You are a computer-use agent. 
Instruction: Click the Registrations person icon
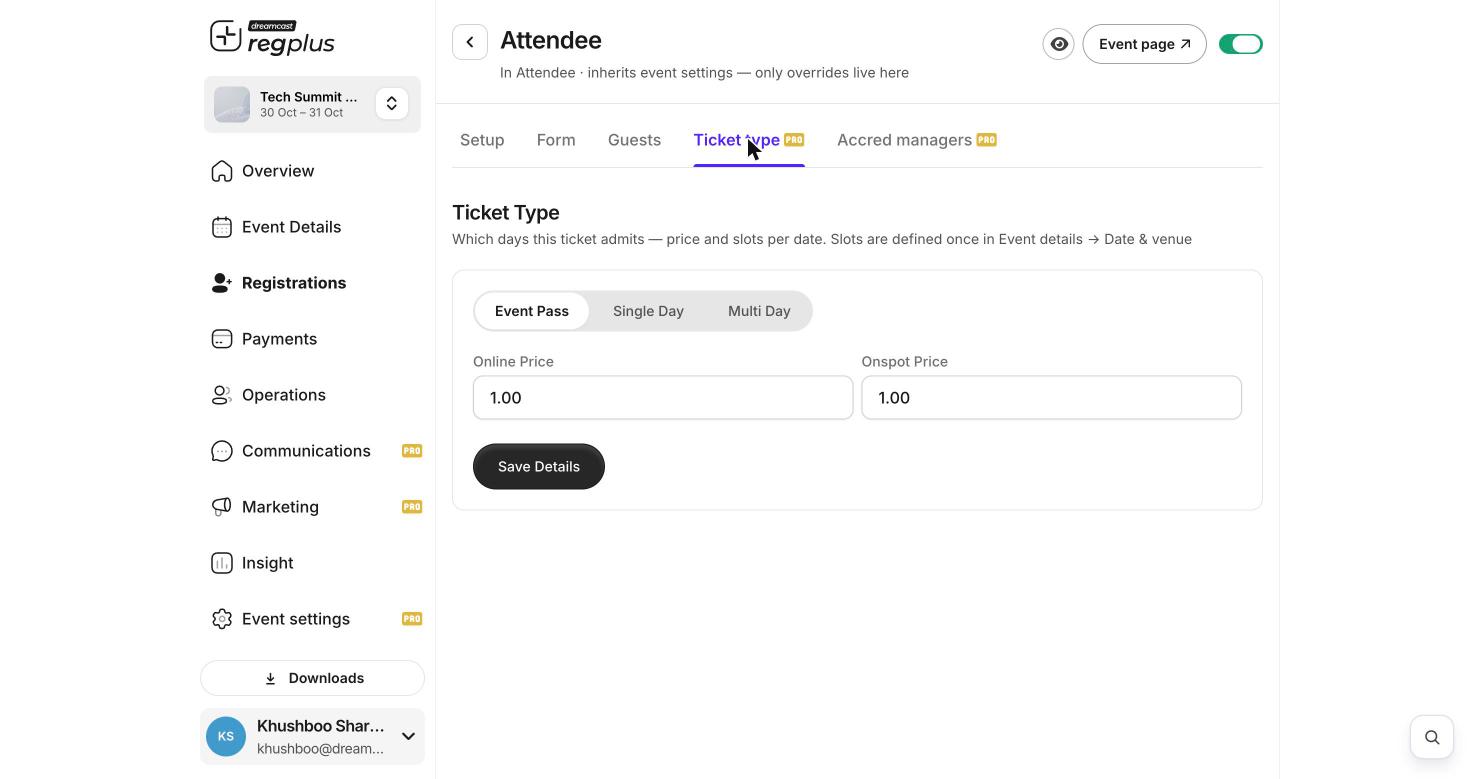(222, 283)
